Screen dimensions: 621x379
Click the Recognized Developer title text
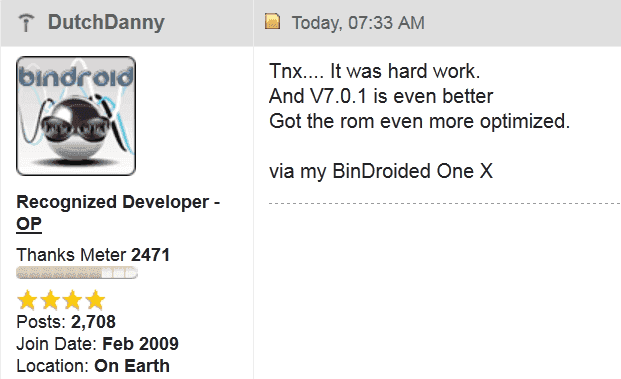118,202
